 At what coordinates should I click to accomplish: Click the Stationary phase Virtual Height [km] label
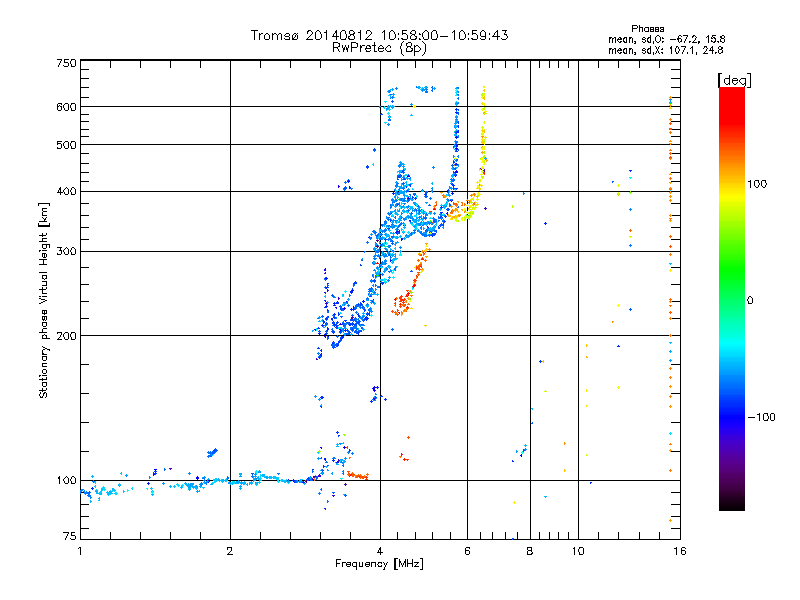click(44, 300)
